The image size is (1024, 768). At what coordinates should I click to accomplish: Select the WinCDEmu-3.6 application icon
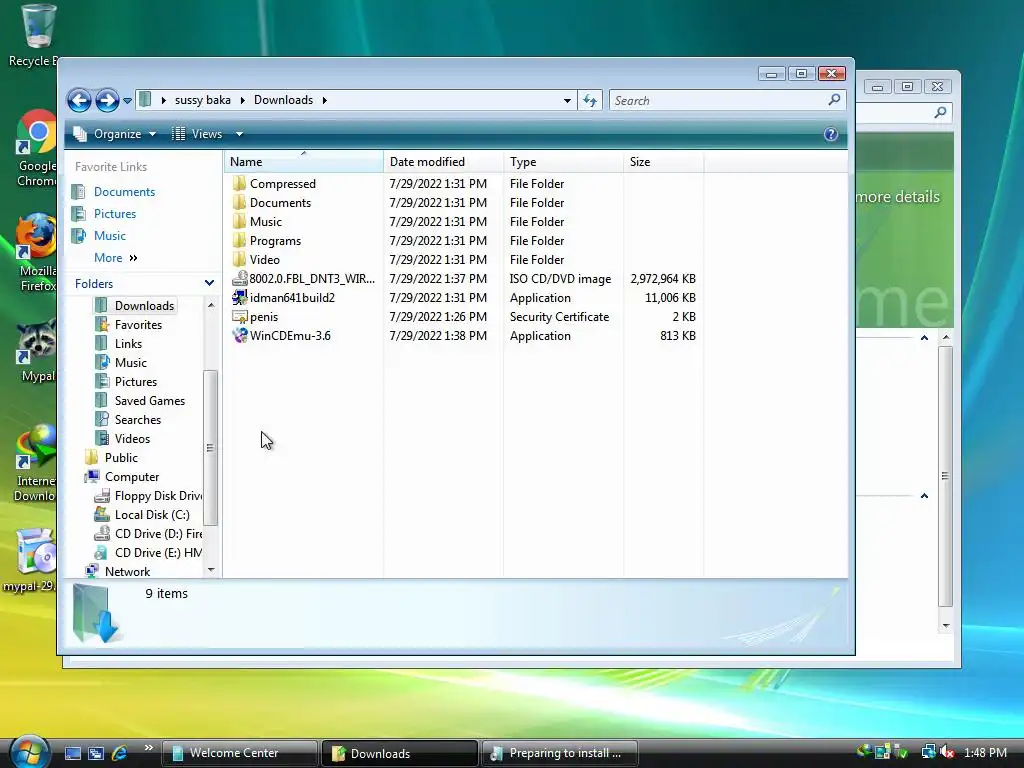click(240, 335)
